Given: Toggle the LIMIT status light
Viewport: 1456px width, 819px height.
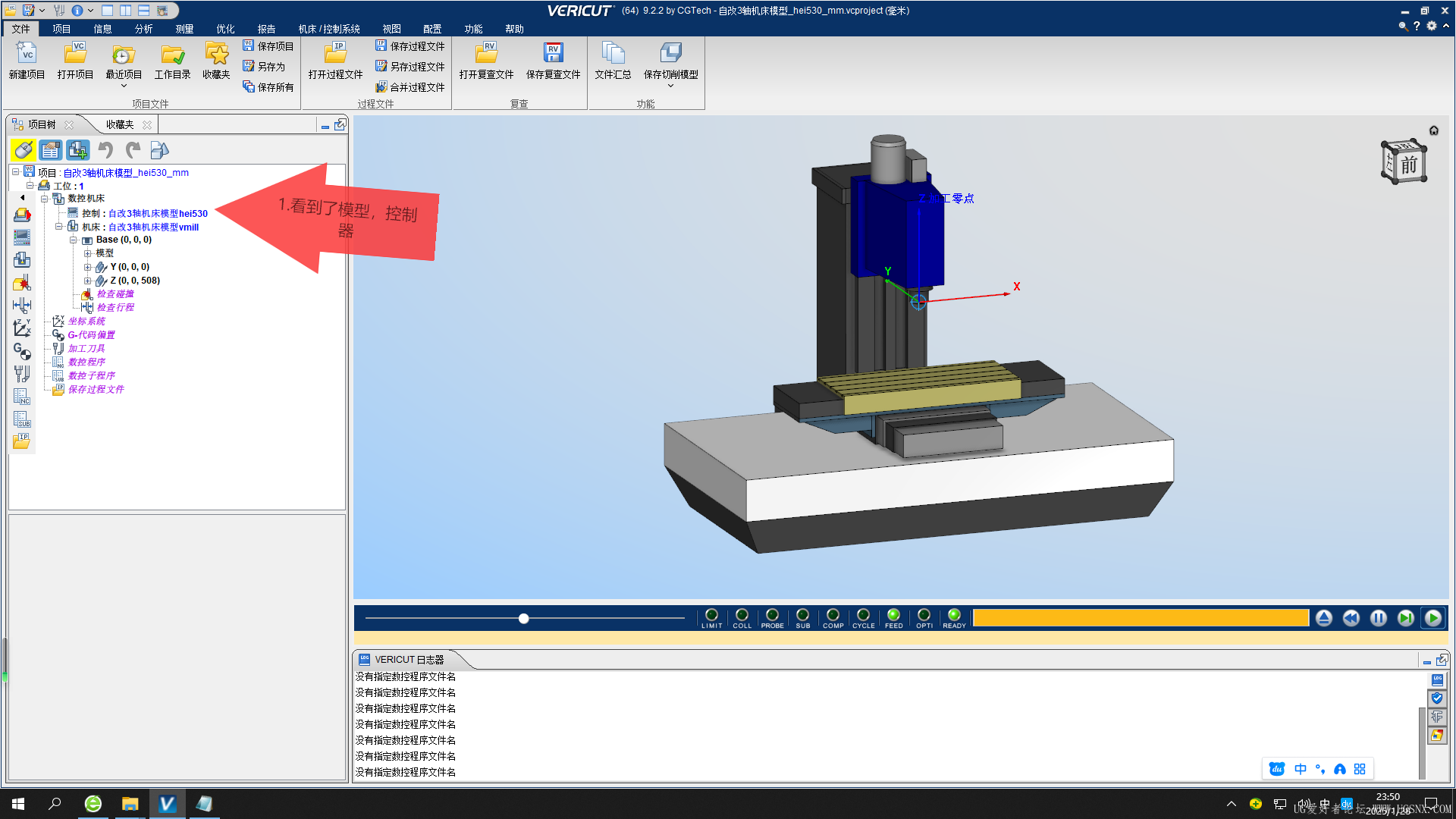Looking at the screenshot, I should point(711,615).
